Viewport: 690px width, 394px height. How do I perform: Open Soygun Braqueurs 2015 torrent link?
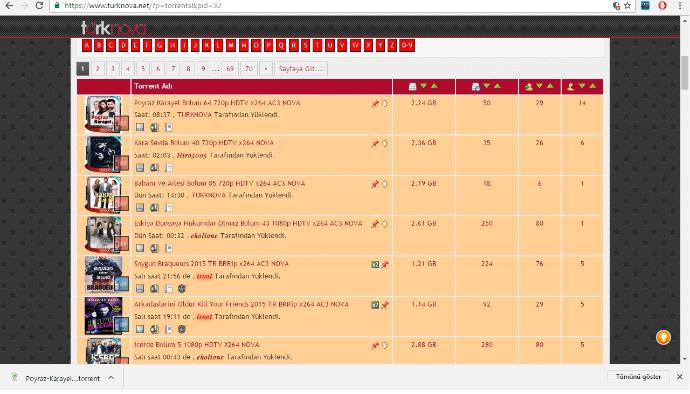tap(211, 263)
